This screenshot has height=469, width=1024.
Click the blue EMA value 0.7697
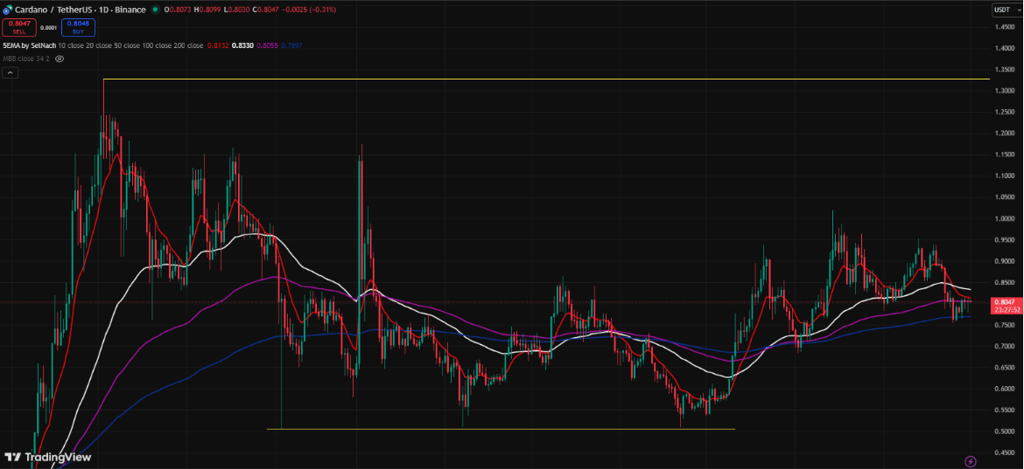coord(293,46)
